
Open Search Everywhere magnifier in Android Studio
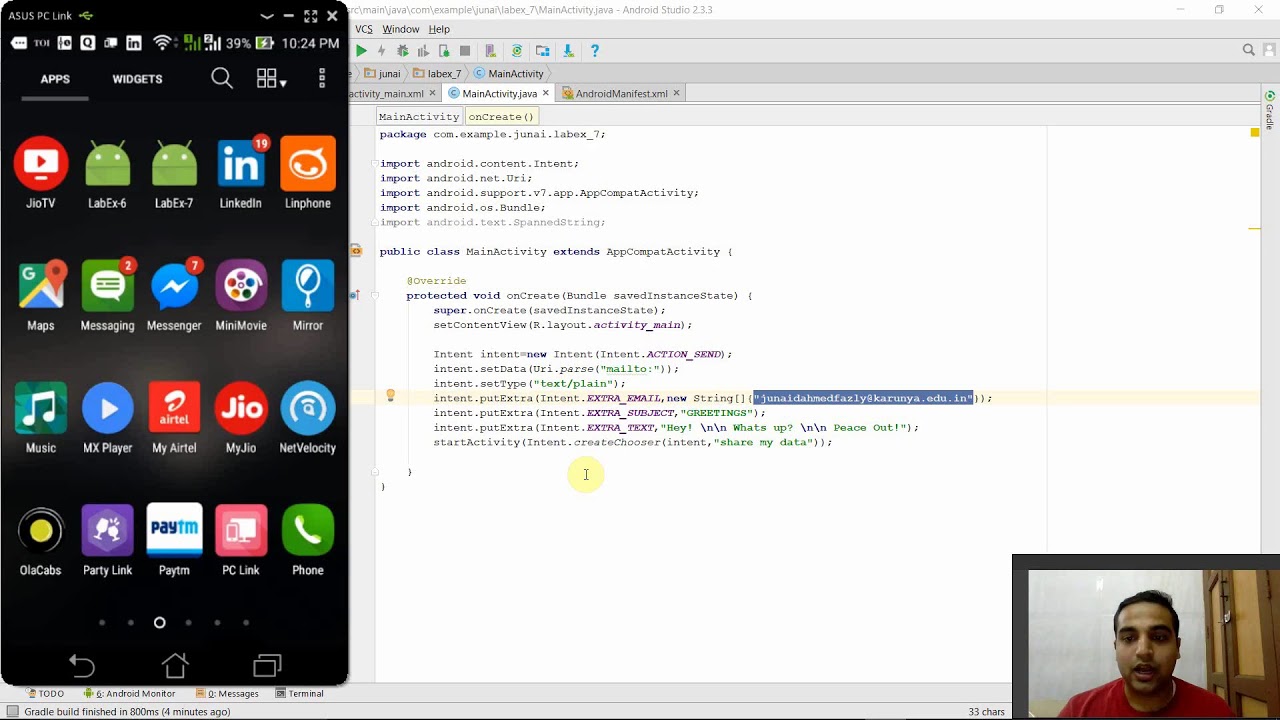pyautogui.click(x=1249, y=50)
